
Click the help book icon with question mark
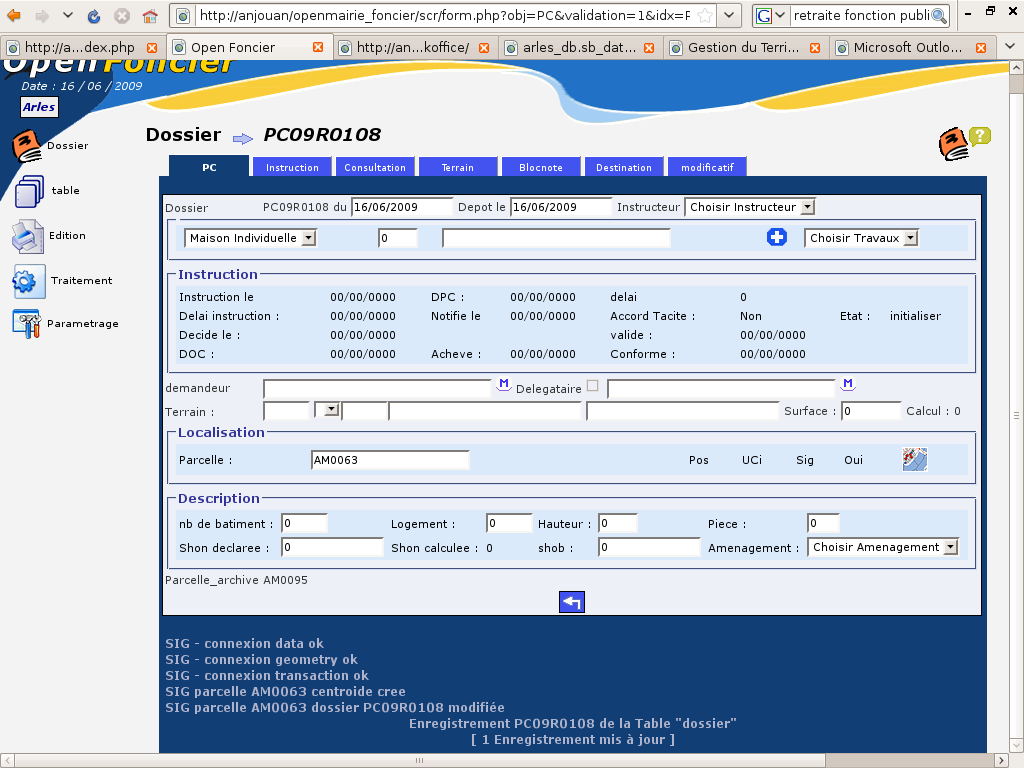tap(965, 143)
